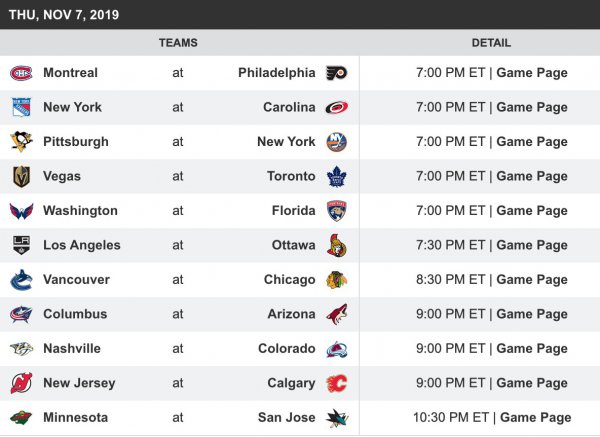Click the Toronto Maple Leafs logo

(x=336, y=176)
